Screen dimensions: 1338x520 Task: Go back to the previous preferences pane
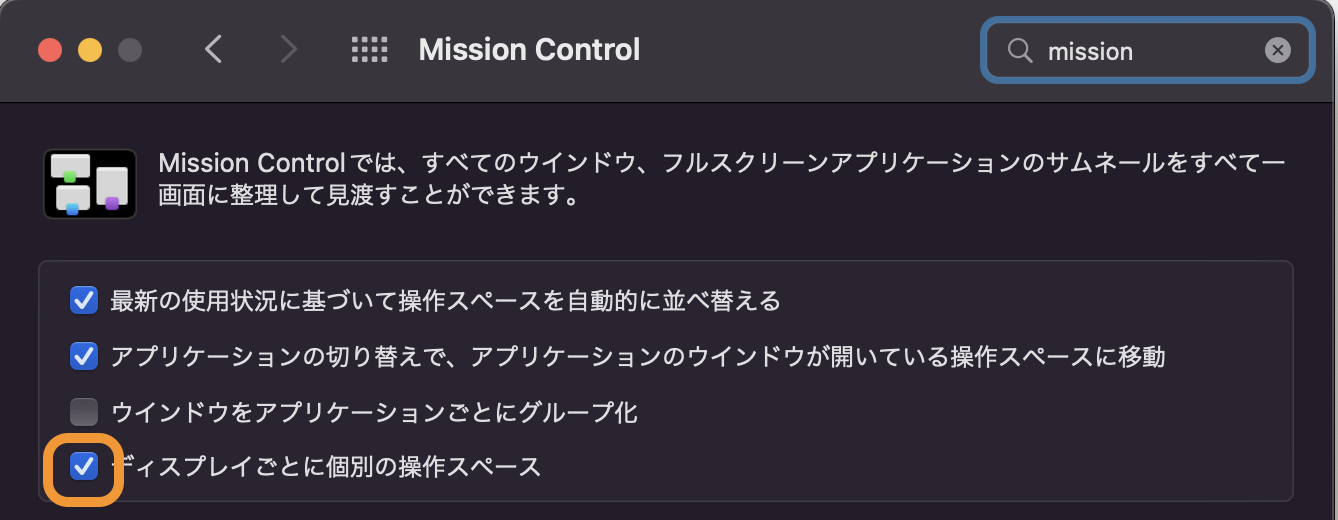pos(213,49)
